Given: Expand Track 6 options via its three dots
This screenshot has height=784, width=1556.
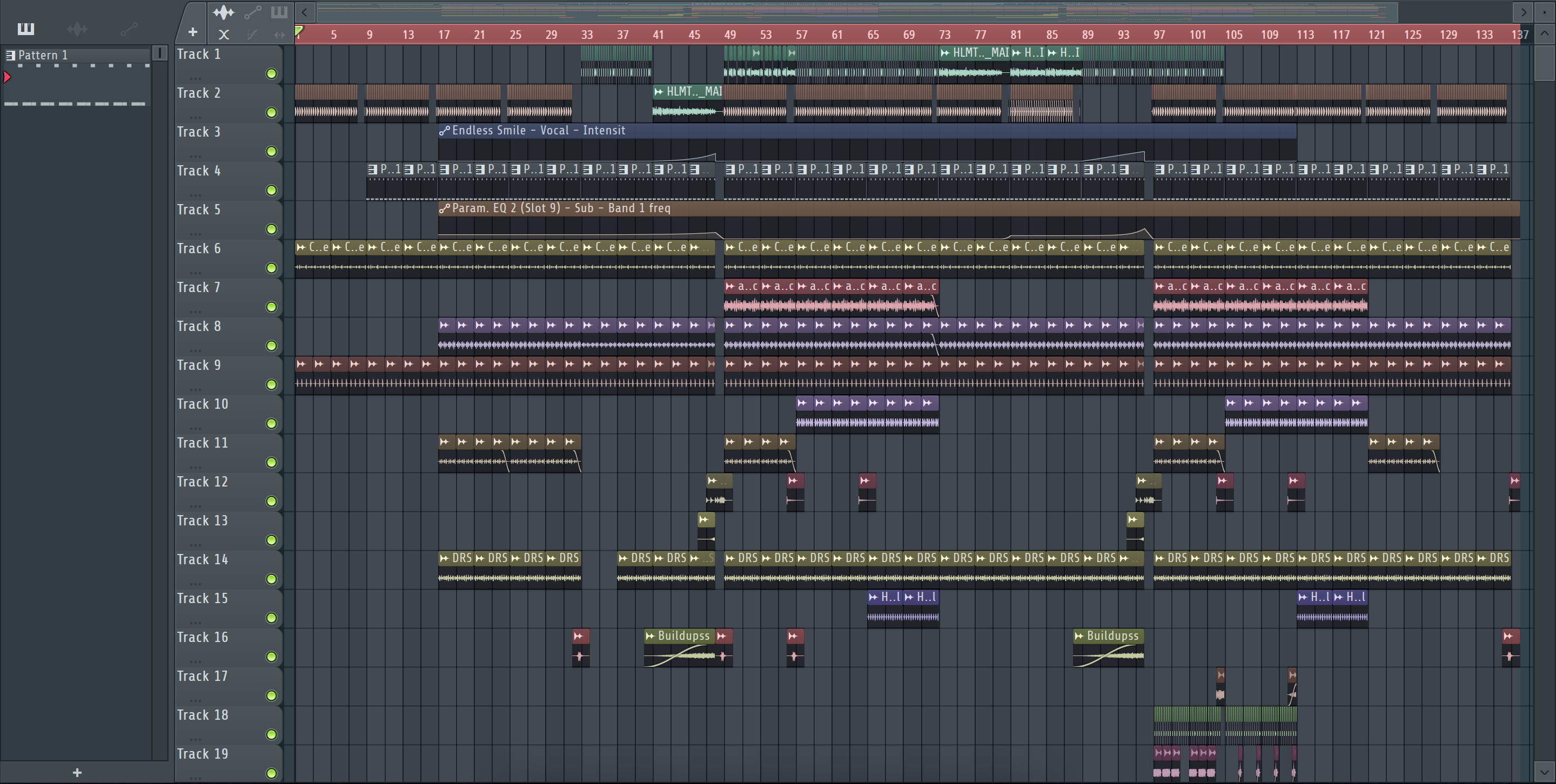Looking at the screenshot, I should (x=194, y=273).
